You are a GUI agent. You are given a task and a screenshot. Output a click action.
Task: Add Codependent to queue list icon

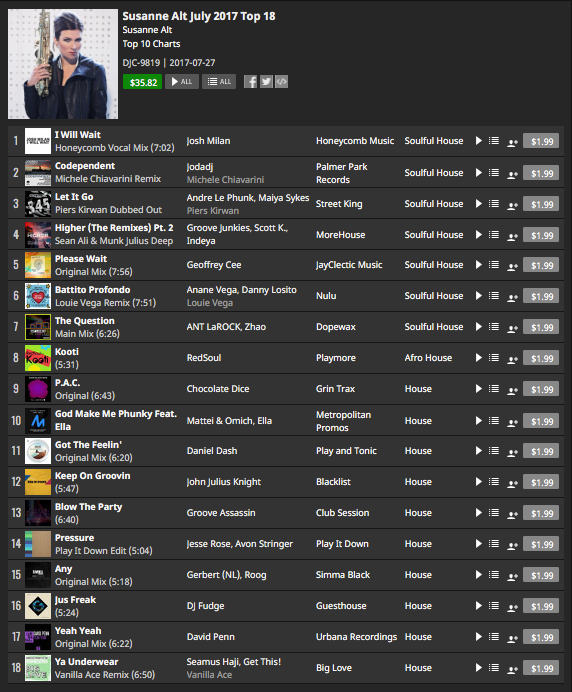pyautogui.click(x=494, y=173)
